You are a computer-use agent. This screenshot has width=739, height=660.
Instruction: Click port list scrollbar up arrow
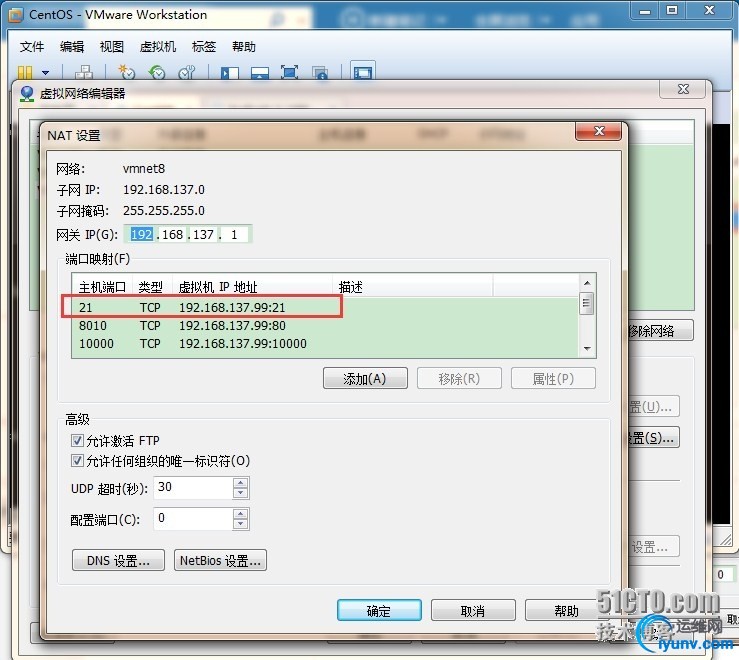(x=587, y=283)
